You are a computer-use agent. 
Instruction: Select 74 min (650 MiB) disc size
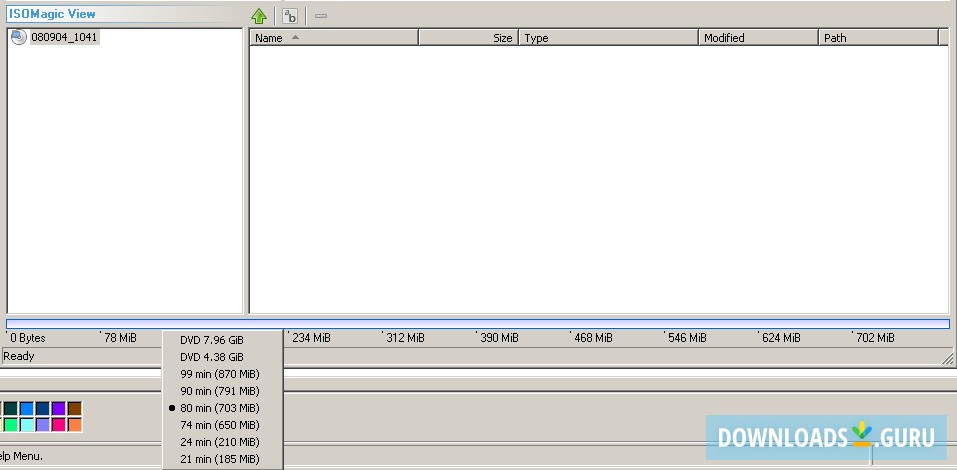(x=223, y=425)
